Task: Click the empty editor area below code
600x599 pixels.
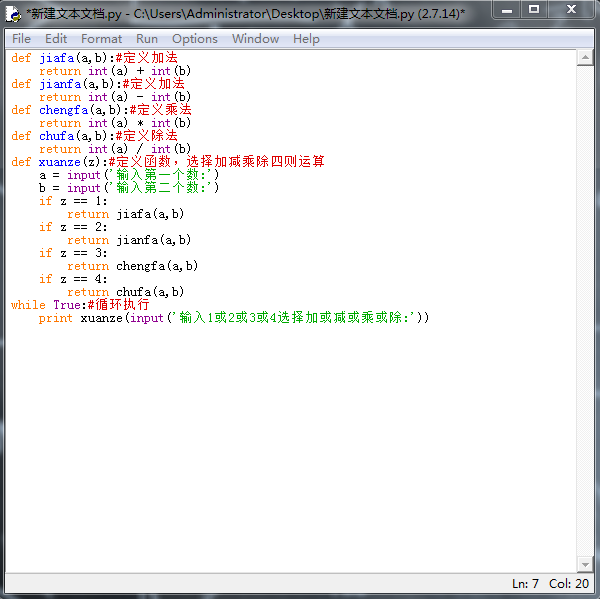Action: point(291,448)
